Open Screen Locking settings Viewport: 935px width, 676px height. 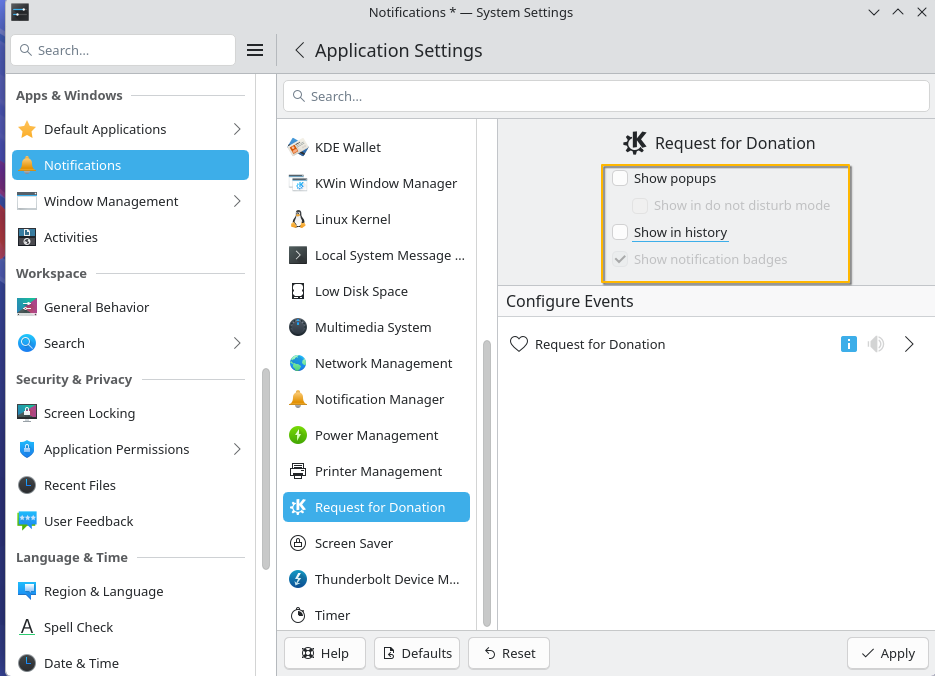pyautogui.click(x=89, y=413)
